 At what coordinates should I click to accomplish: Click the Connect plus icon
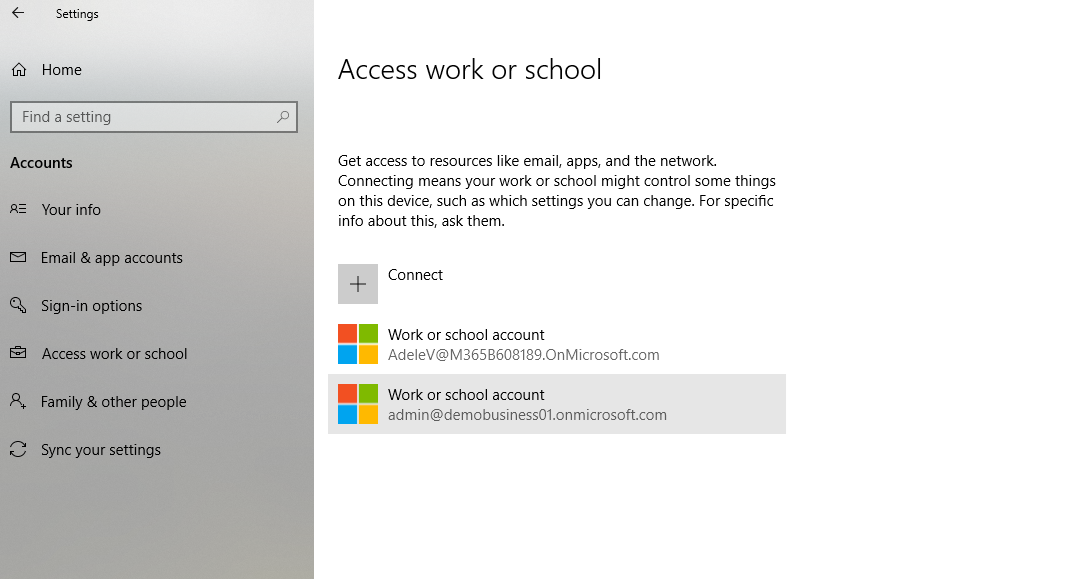[358, 284]
